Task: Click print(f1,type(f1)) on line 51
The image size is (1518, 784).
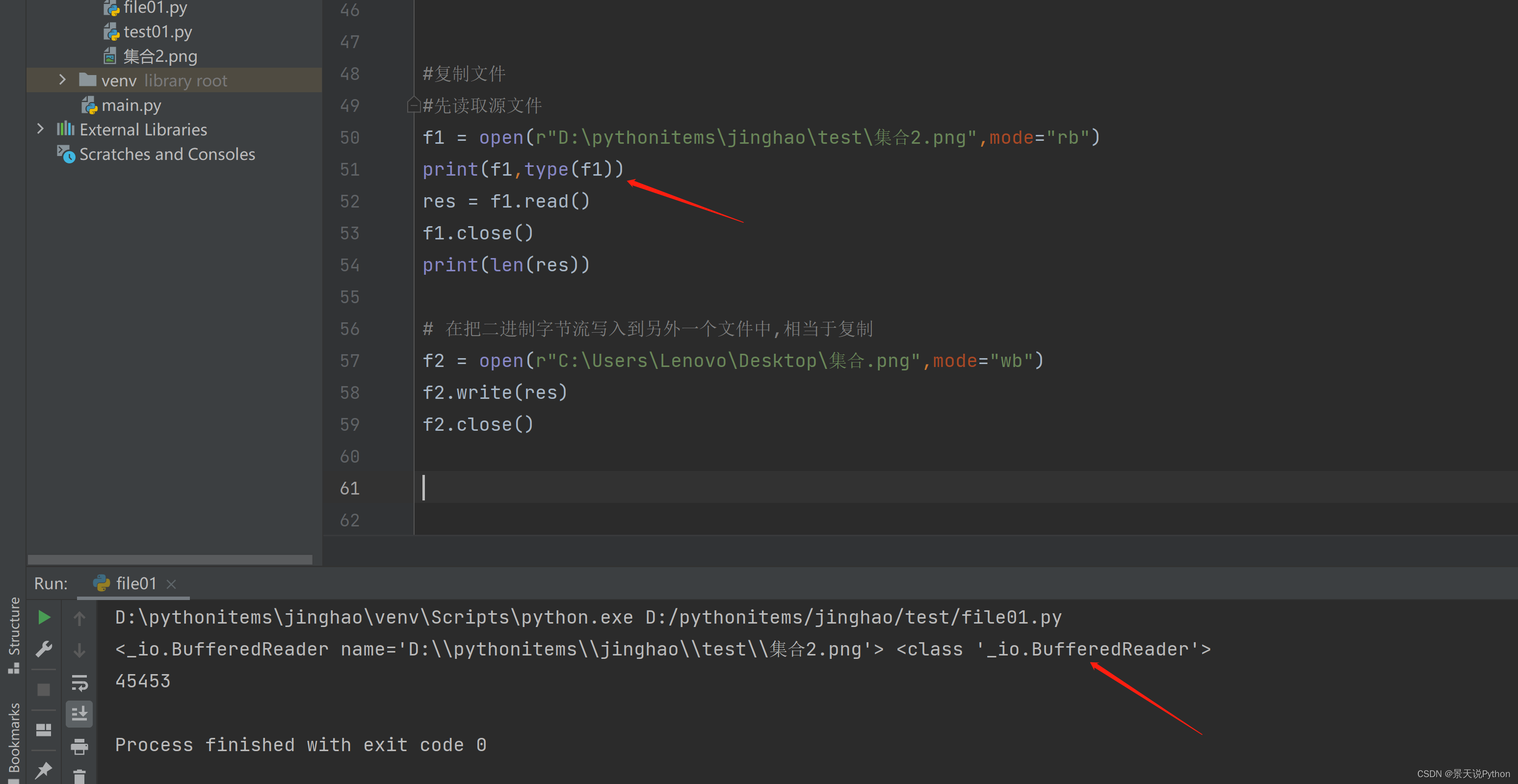Action: 523,169
